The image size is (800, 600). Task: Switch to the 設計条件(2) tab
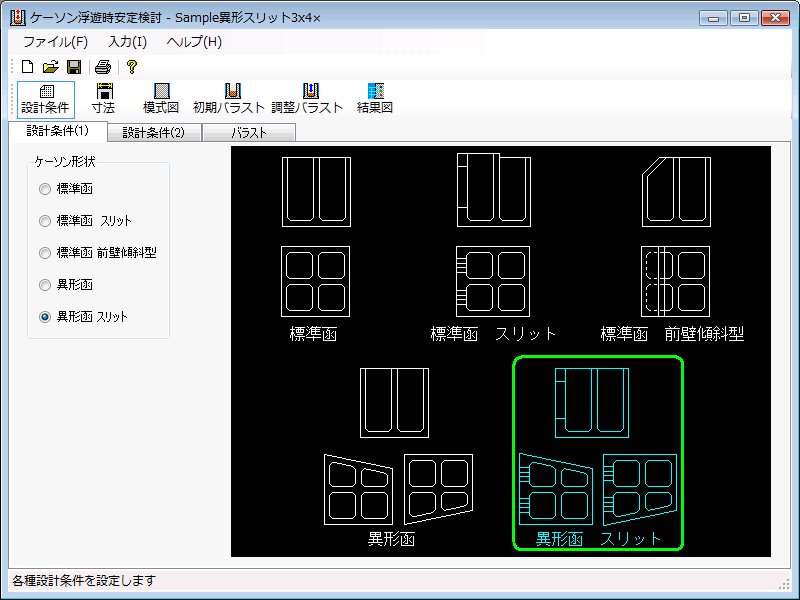(153, 132)
